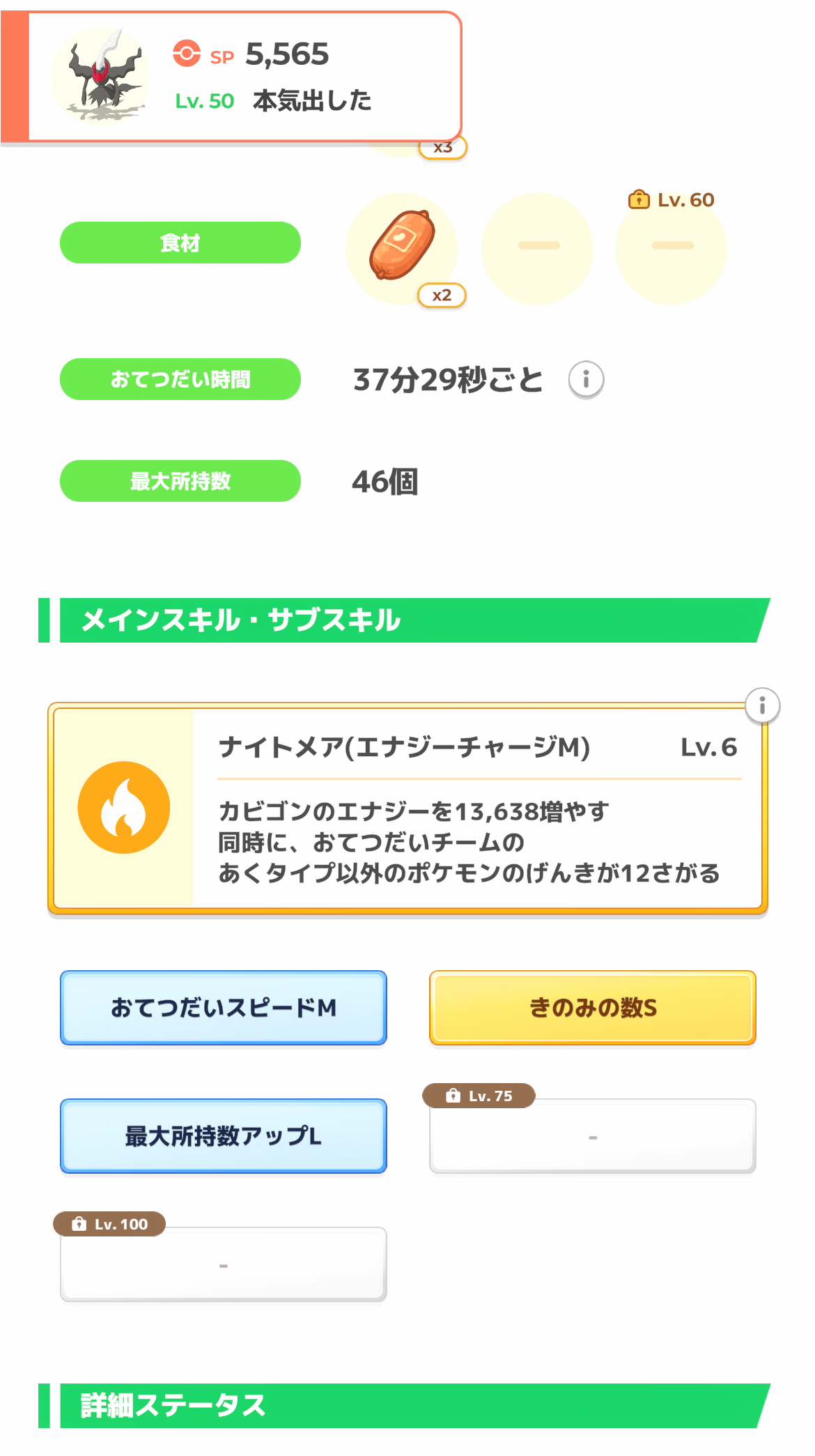This screenshot has height=1456, width=815.
Task: Tap the empty second ingredient slot
Action: (538, 248)
